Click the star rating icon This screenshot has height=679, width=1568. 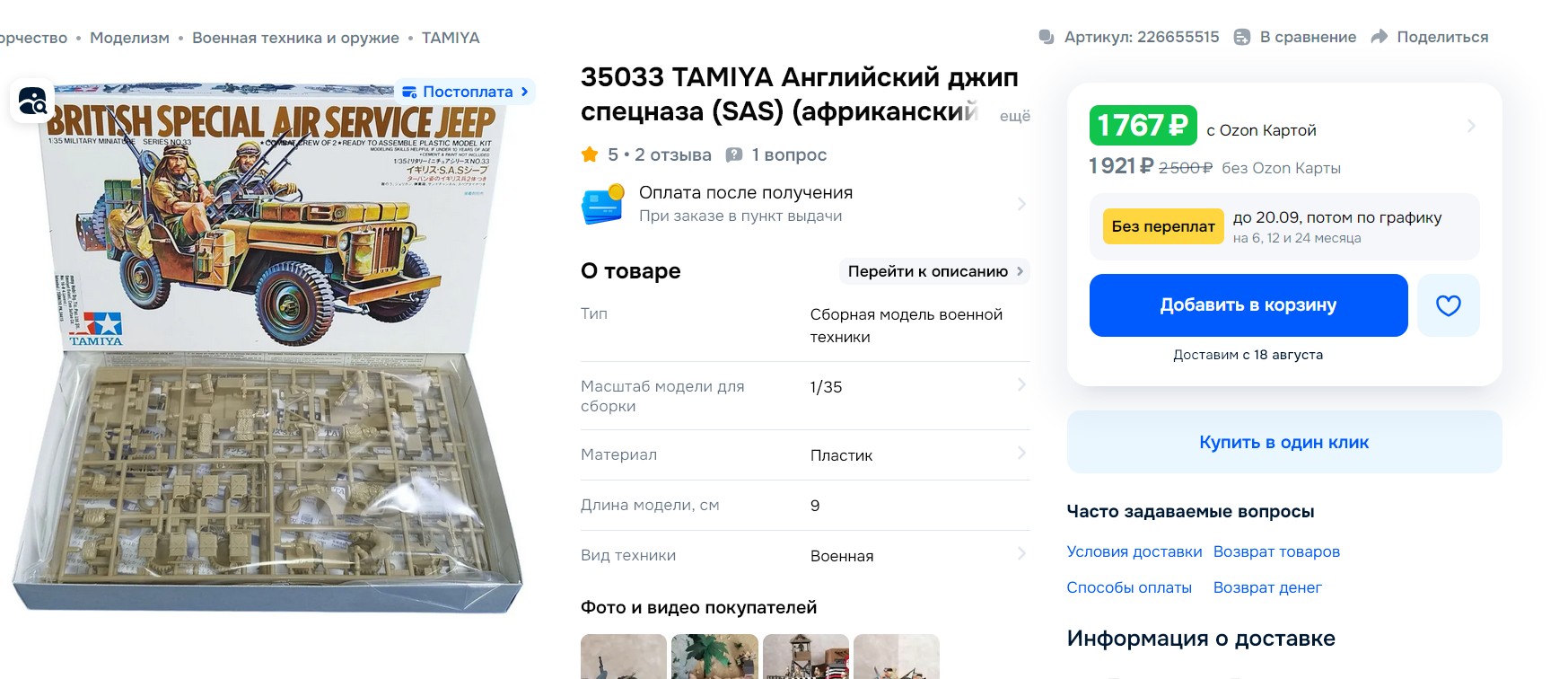pyautogui.click(x=590, y=154)
